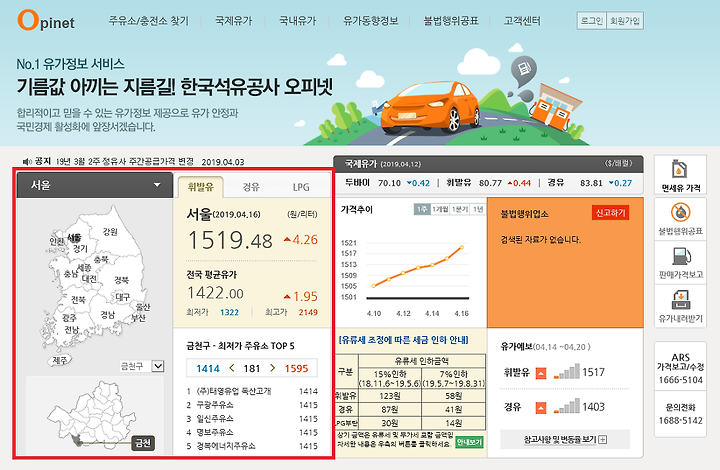This screenshot has height=470, width=720.
Task: Open 유류세 조정에 따른 세금 인하 안내 link
Action: tap(403, 340)
